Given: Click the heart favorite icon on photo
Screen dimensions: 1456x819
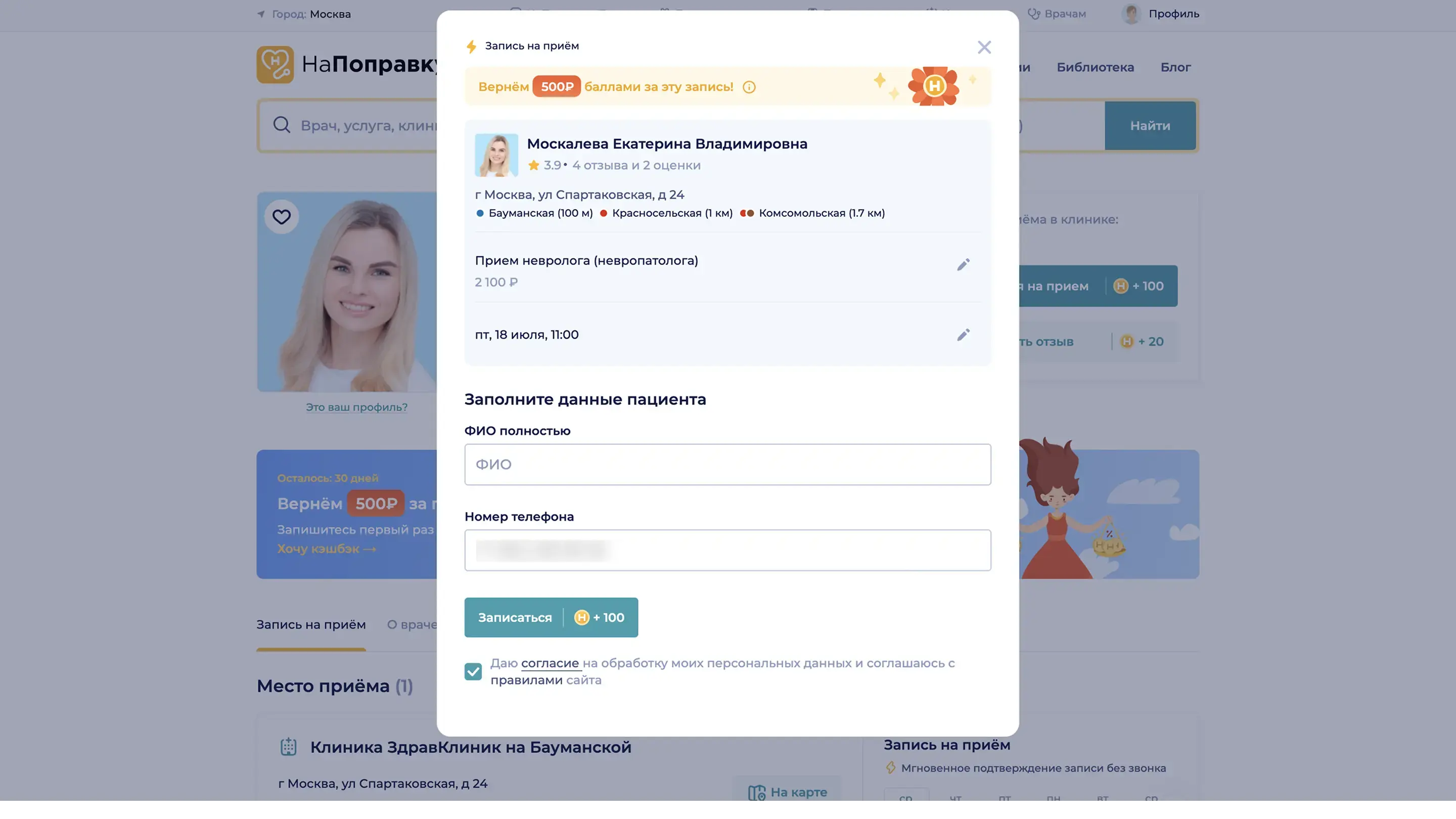Looking at the screenshot, I should pyautogui.click(x=282, y=216).
